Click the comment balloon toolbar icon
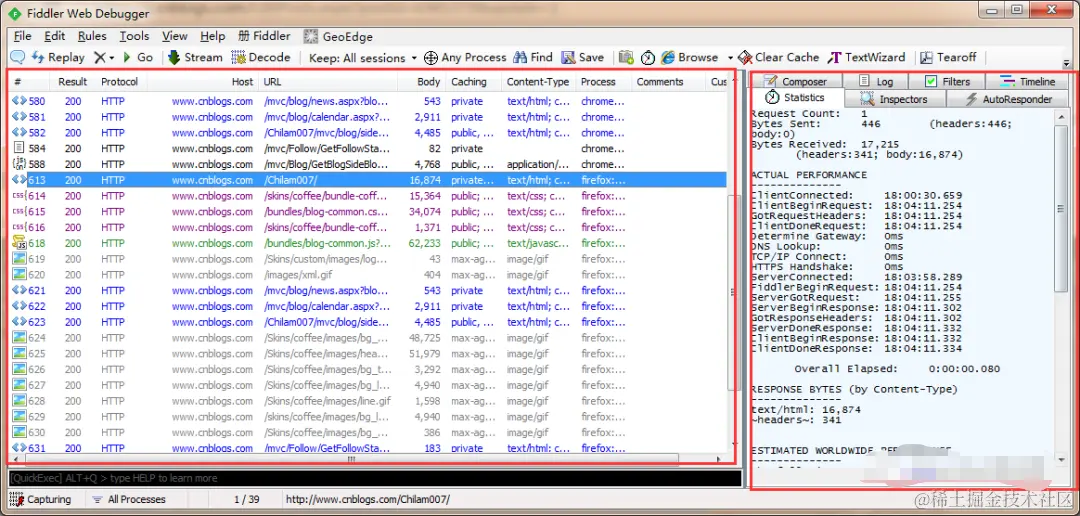The height and width of the screenshot is (516, 1080). click(18, 57)
